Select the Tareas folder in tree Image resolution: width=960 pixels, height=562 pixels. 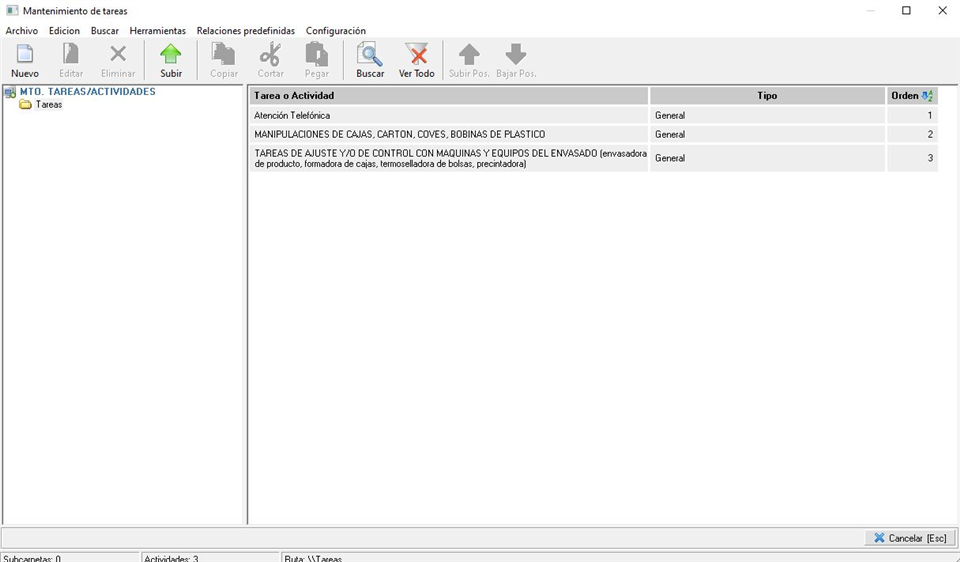tap(48, 105)
